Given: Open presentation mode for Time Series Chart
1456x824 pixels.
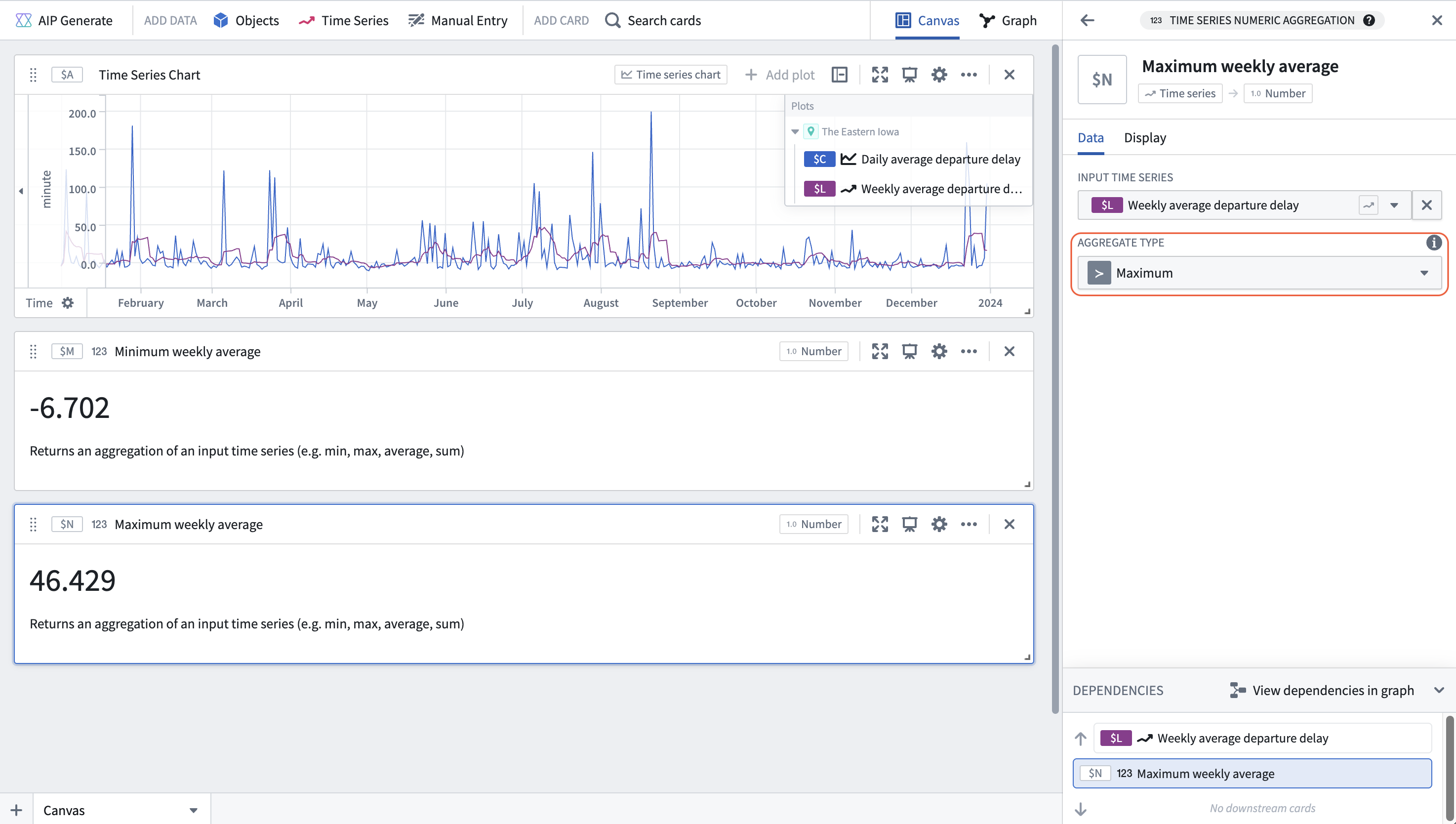Looking at the screenshot, I should pos(910,75).
